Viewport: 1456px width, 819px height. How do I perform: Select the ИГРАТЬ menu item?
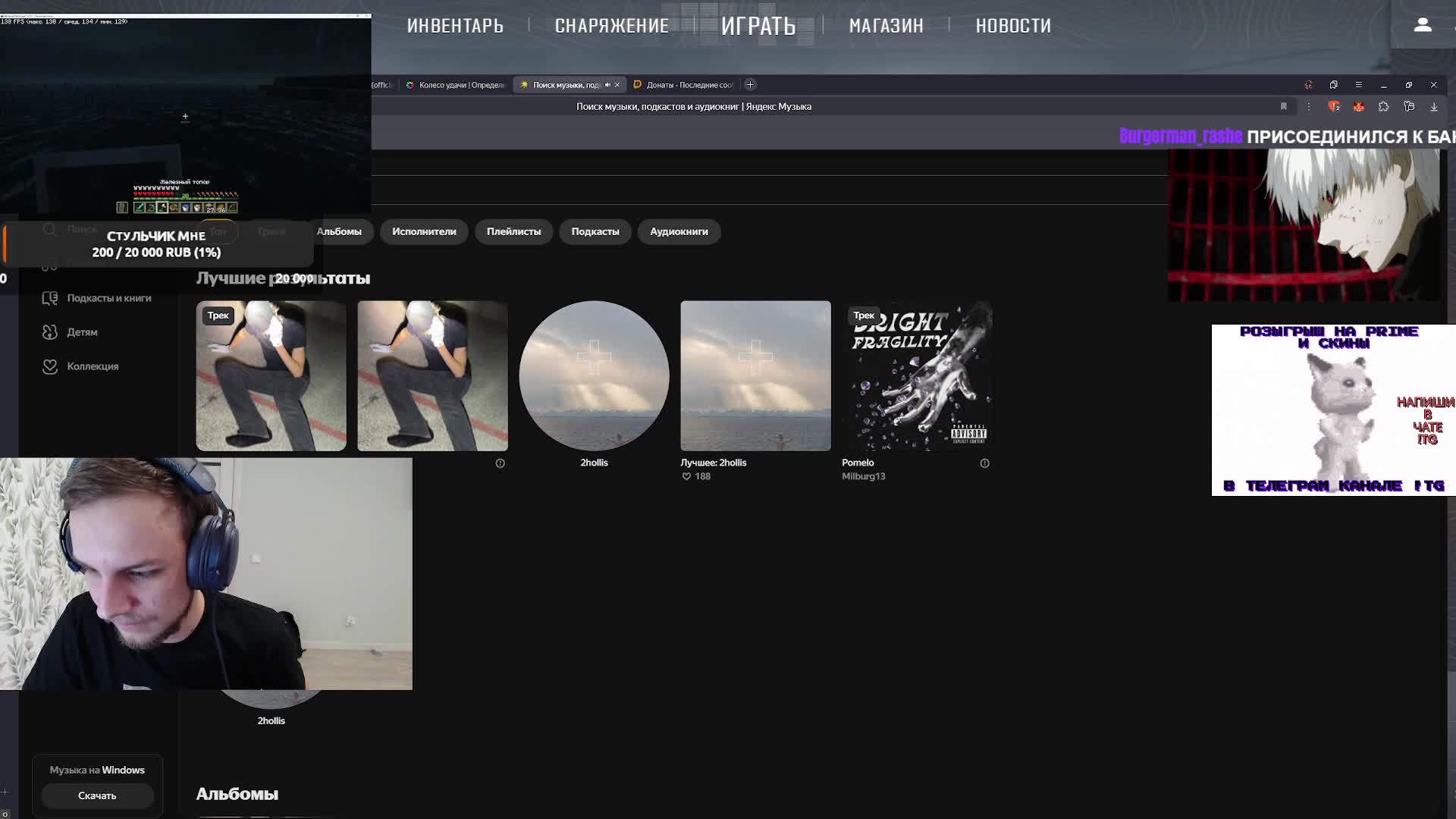(x=758, y=26)
